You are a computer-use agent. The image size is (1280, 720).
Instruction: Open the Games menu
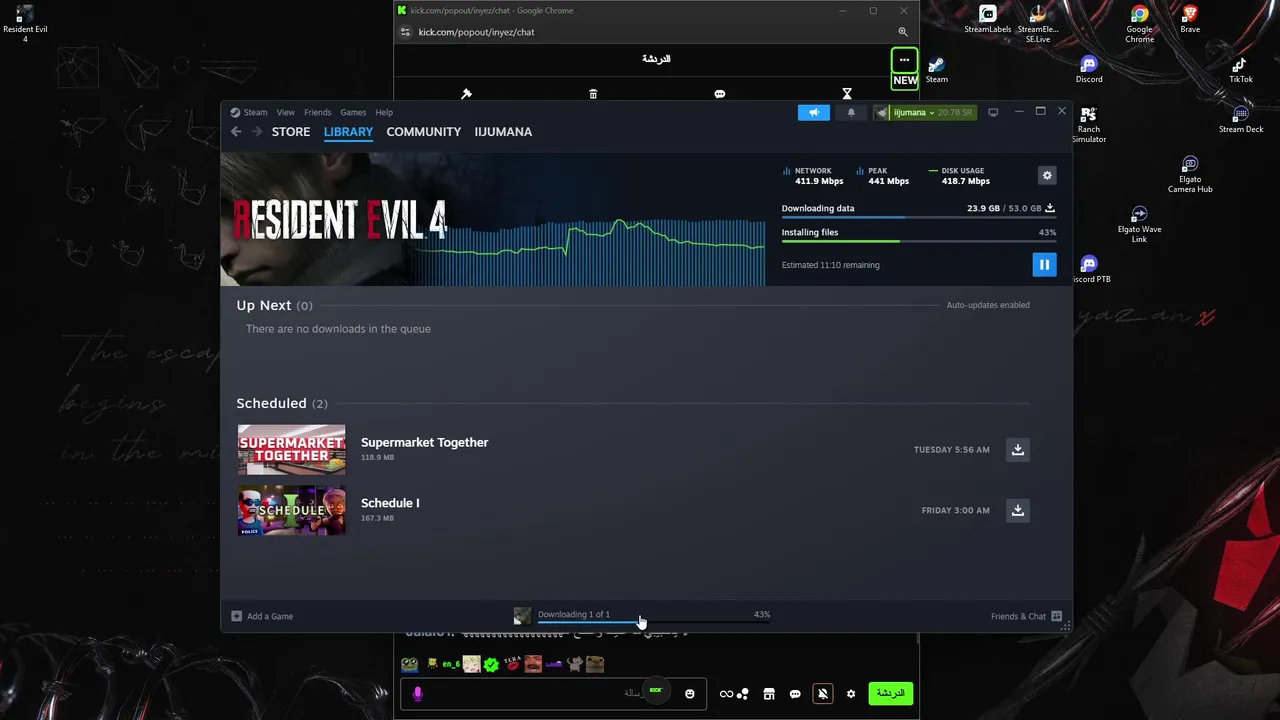click(x=353, y=112)
